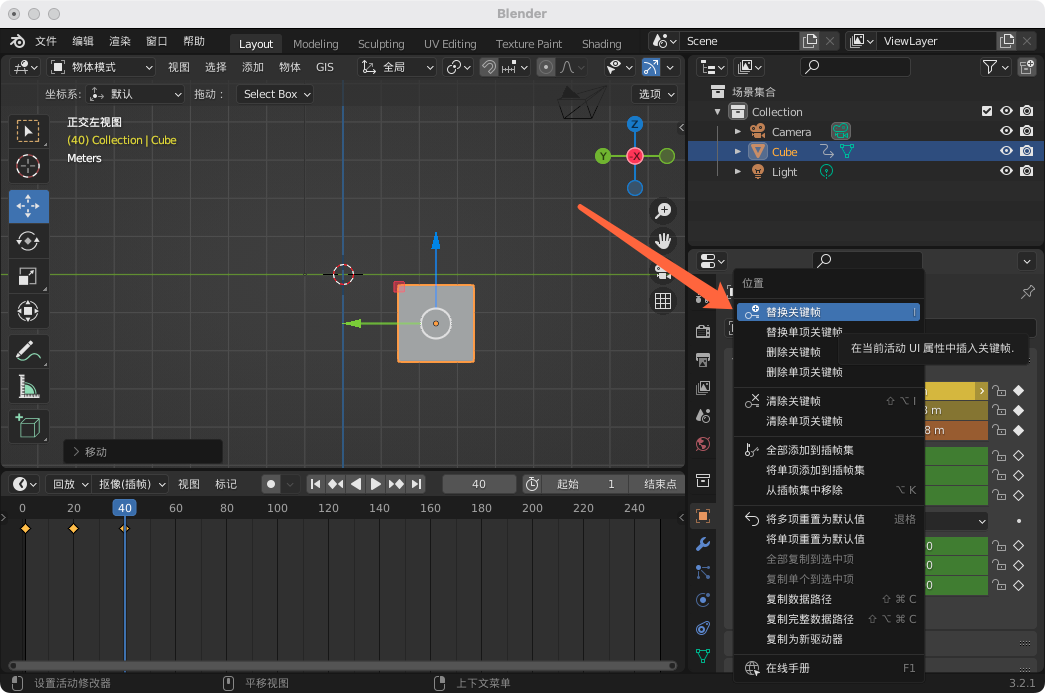Jump to the next keyframe in the timeline

[396, 484]
